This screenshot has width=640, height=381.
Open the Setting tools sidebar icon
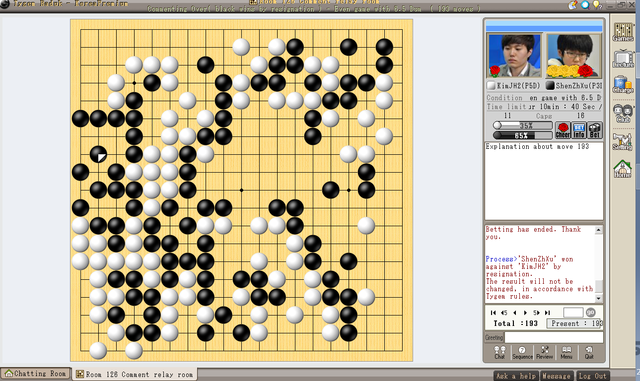[622, 141]
